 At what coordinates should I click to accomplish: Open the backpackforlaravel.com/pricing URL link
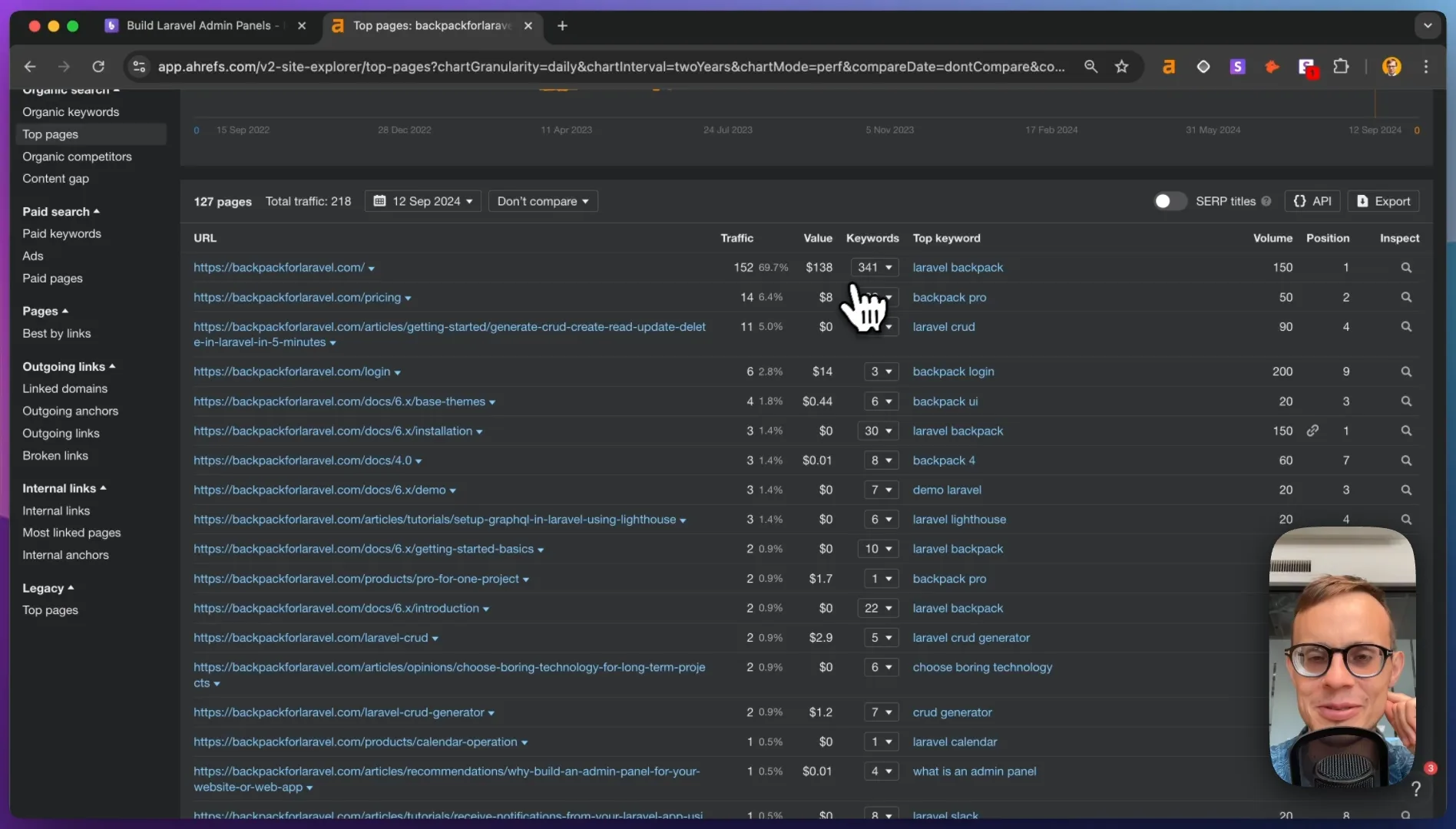coord(297,297)
